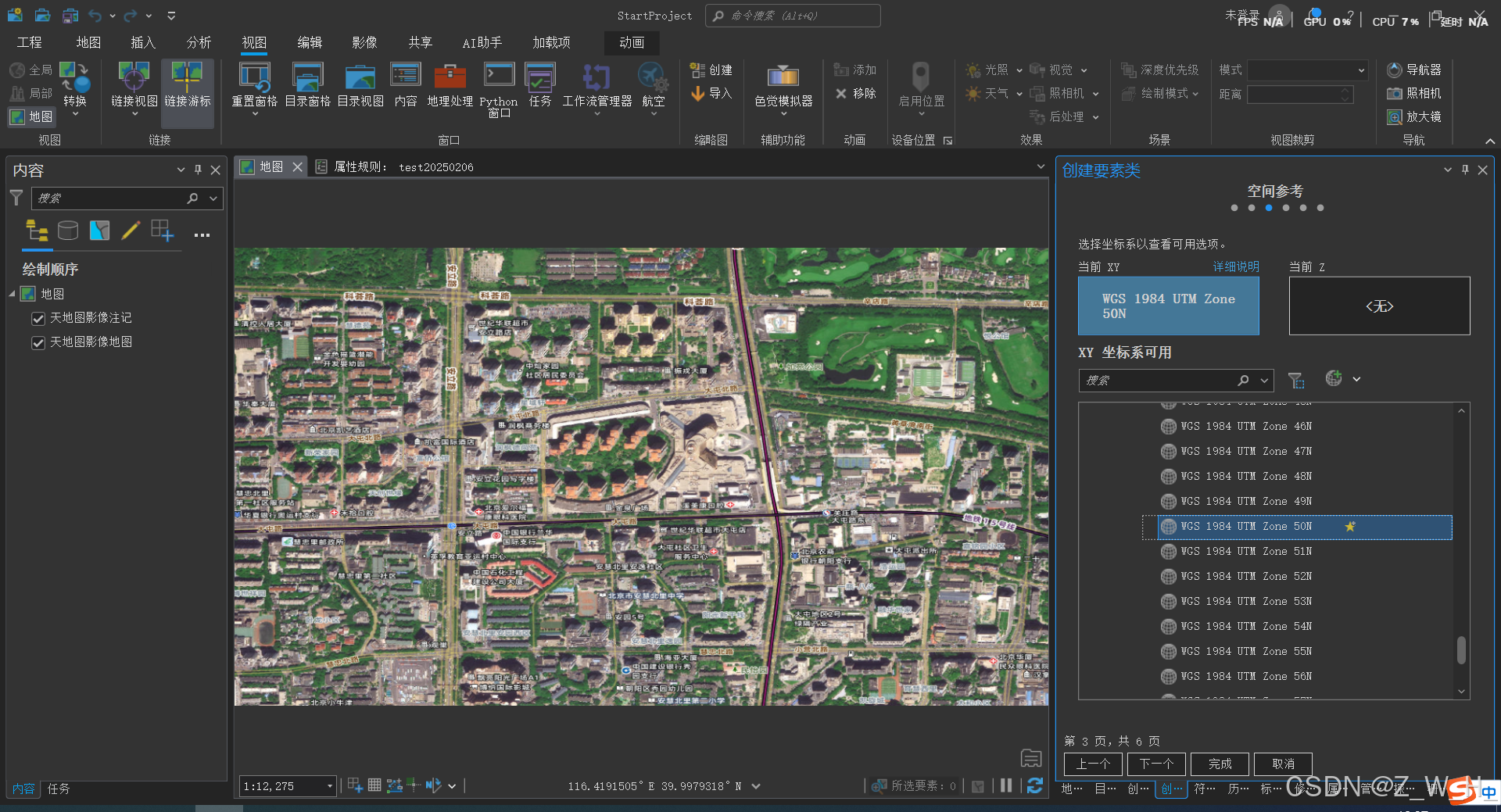Click the filter icon in 内容 pane
Image resolution: width=1501 pixels, height=812 pixels.
tap(16, 199)
